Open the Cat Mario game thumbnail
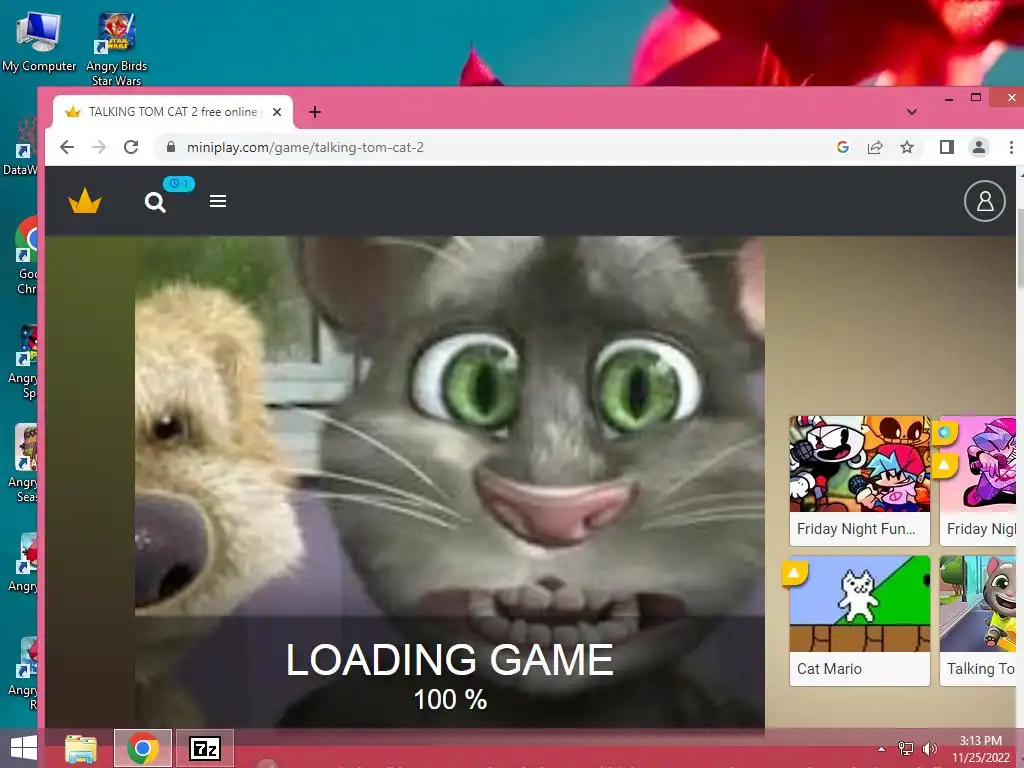1024x768 pixels. click(x=859, y=603)
